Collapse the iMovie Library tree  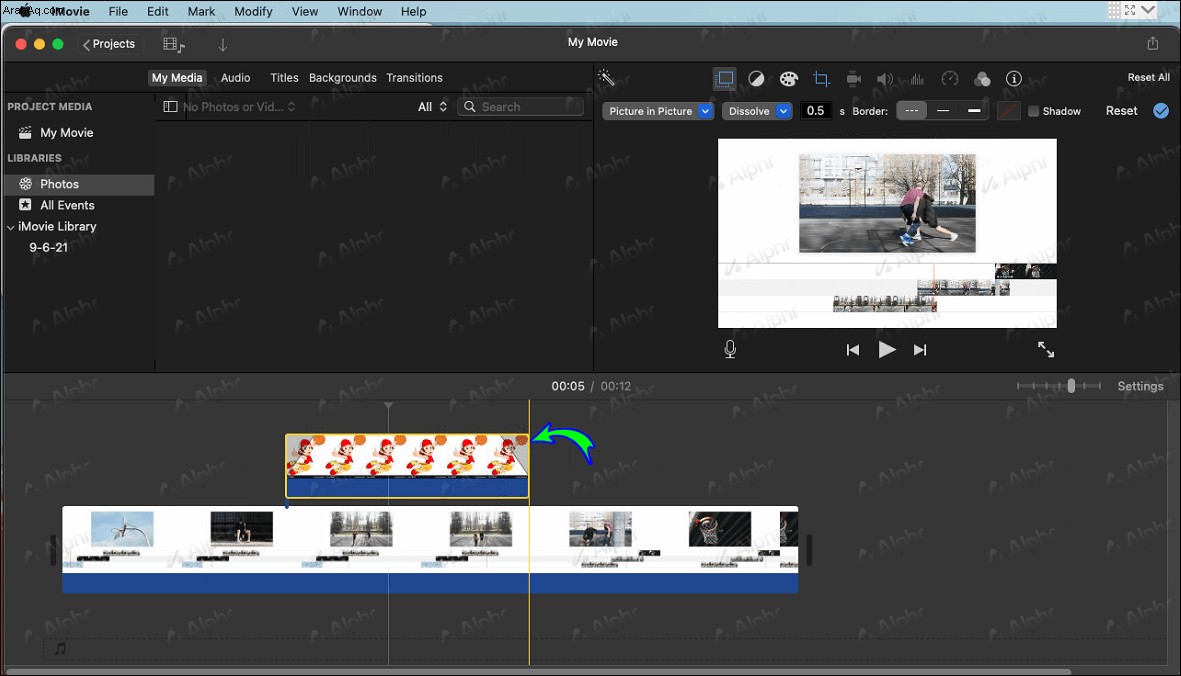pos(11,227)
